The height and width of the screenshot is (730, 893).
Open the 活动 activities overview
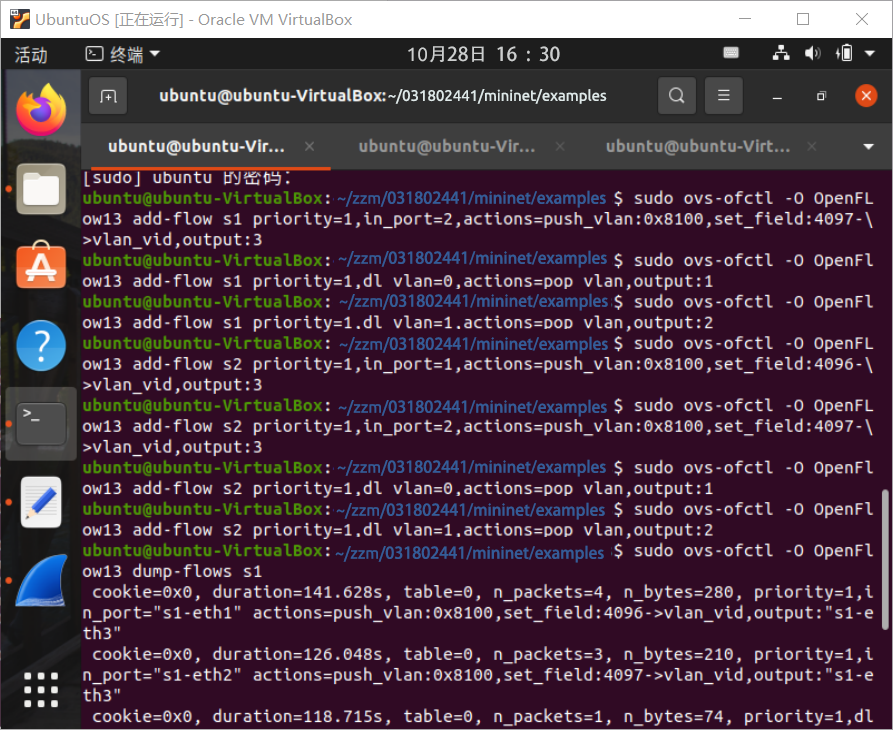[31, 55]
